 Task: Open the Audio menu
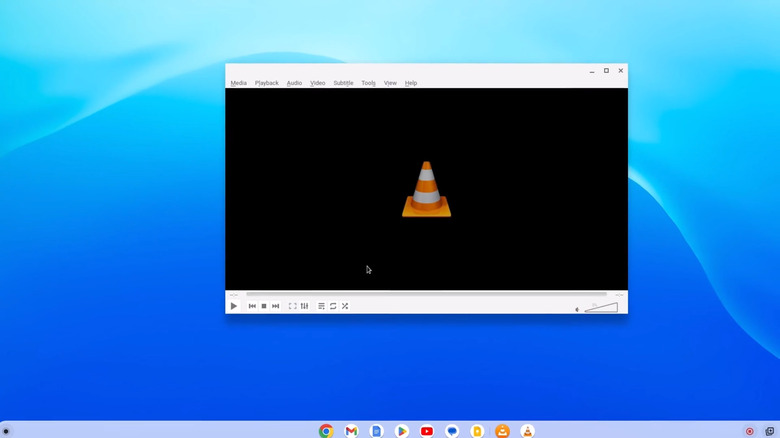294,83
